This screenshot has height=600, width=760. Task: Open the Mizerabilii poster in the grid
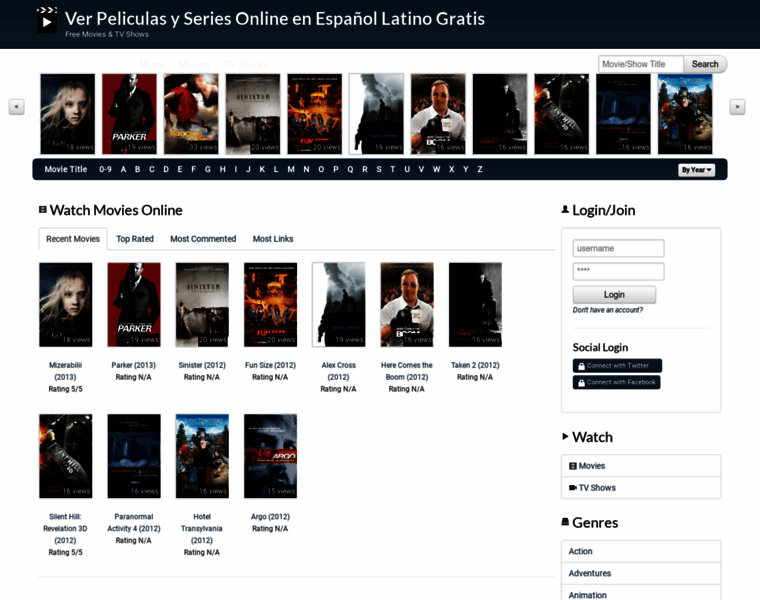tap(65, 305)
